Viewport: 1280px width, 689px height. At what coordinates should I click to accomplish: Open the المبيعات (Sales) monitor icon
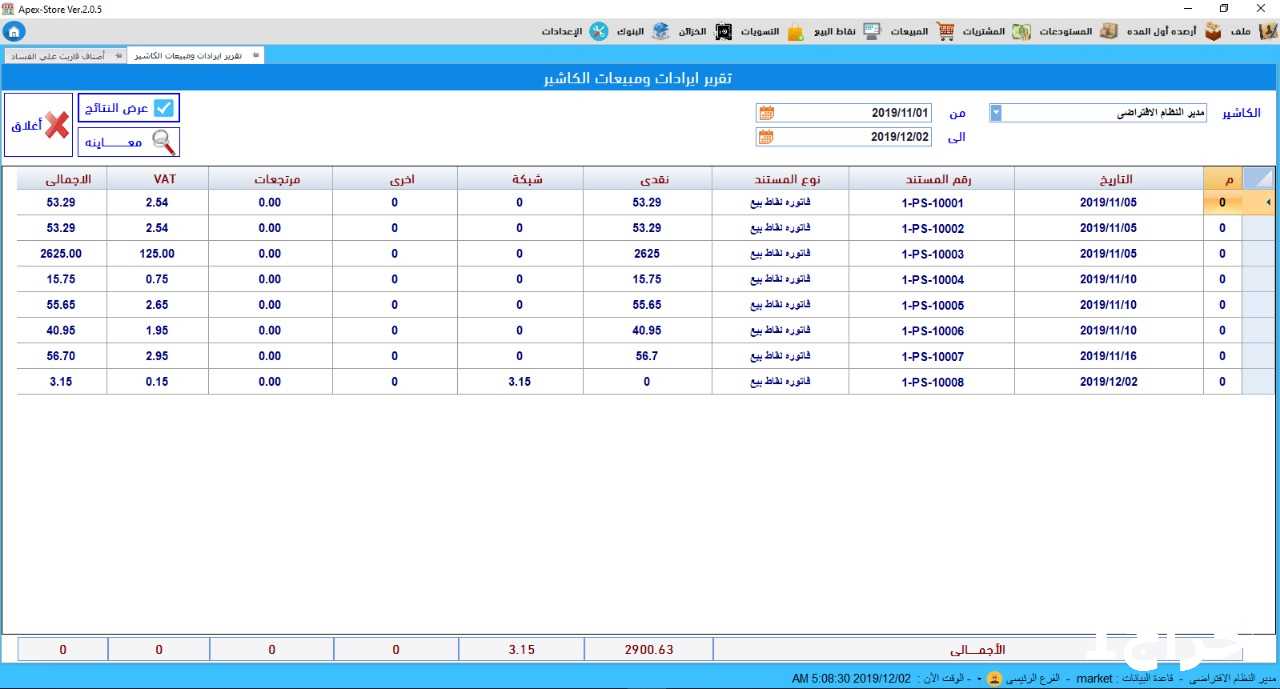[872, 31]
